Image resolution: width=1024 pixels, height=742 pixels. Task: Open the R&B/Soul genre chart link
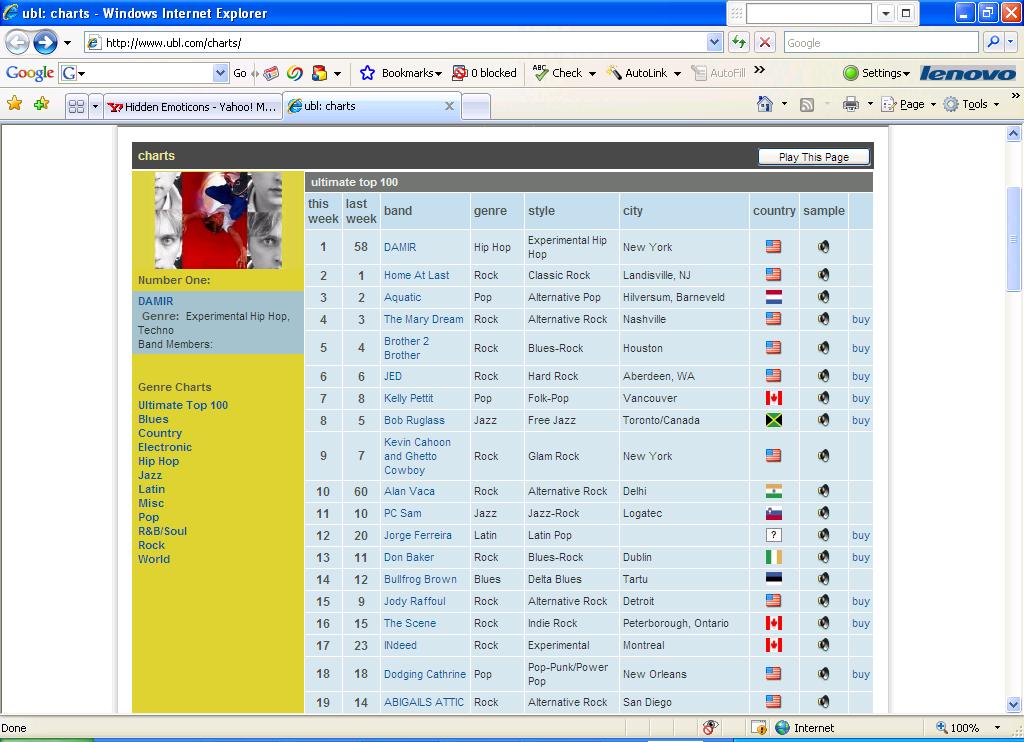162,531
